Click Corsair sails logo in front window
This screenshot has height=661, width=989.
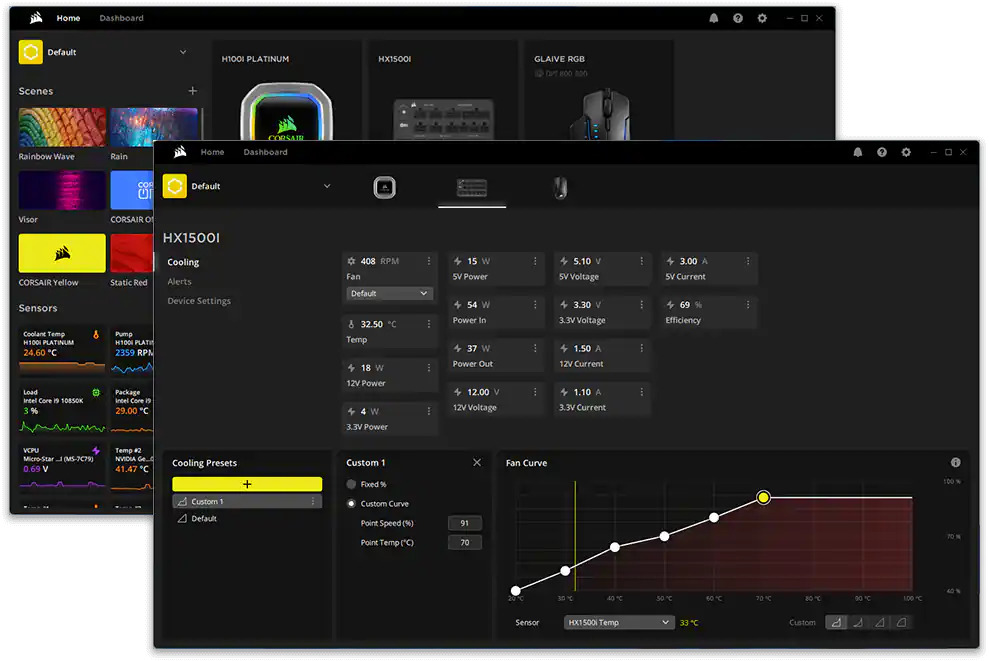(x=180, y=151)
